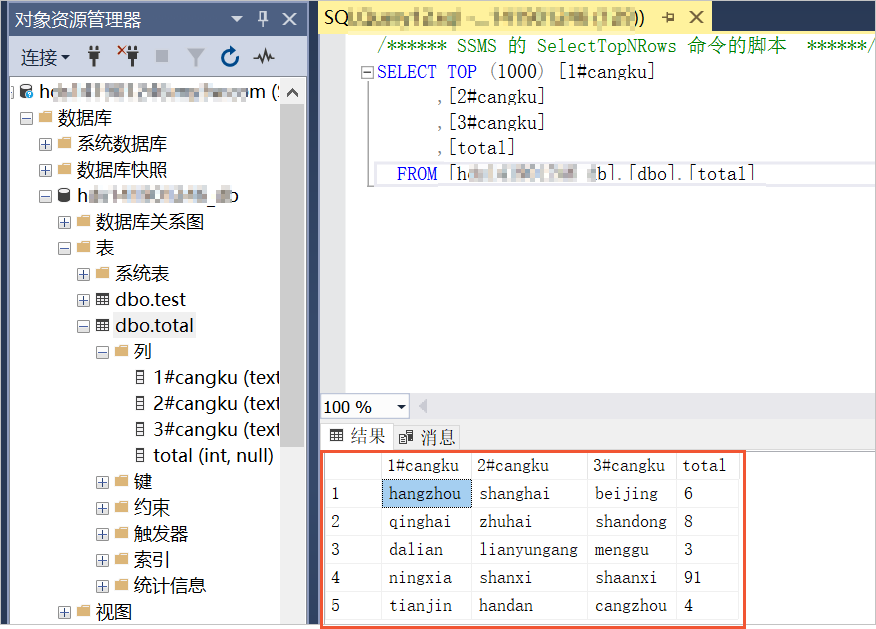This screenshot has height=629, width=876.
Task: Refresh the Object Explorer tree
Action: [230, 56]
